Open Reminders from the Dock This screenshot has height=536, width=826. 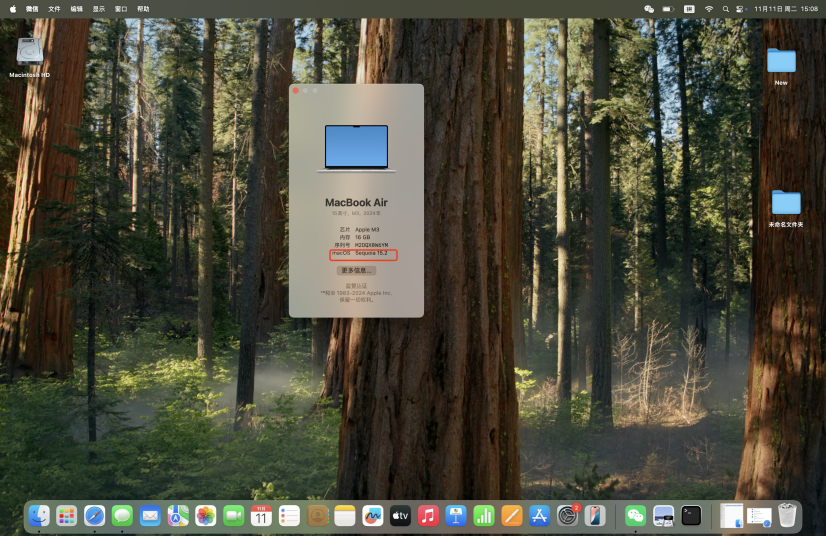coord(289,515)
